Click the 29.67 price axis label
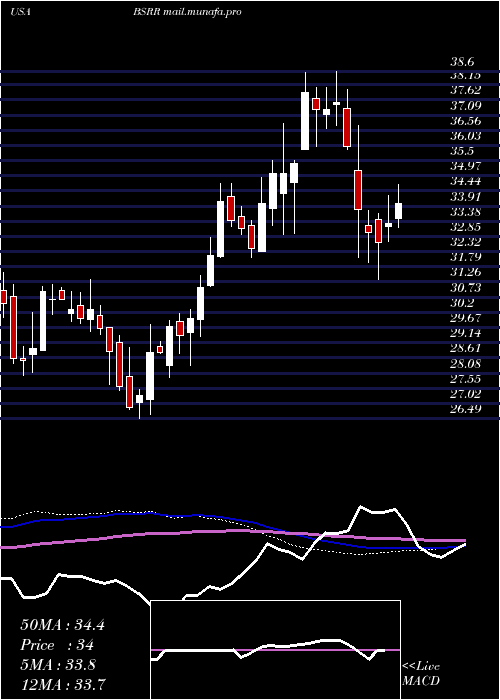 (466, 318)
